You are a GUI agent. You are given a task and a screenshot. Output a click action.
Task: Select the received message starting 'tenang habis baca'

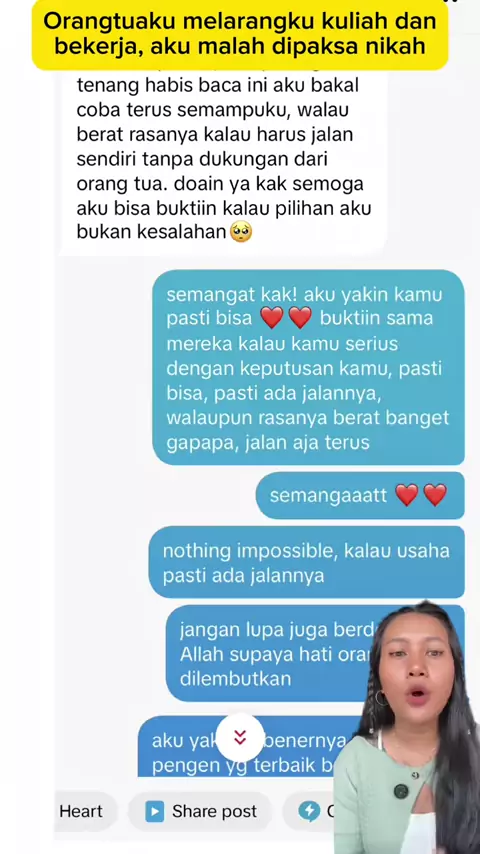pos(223,160)
